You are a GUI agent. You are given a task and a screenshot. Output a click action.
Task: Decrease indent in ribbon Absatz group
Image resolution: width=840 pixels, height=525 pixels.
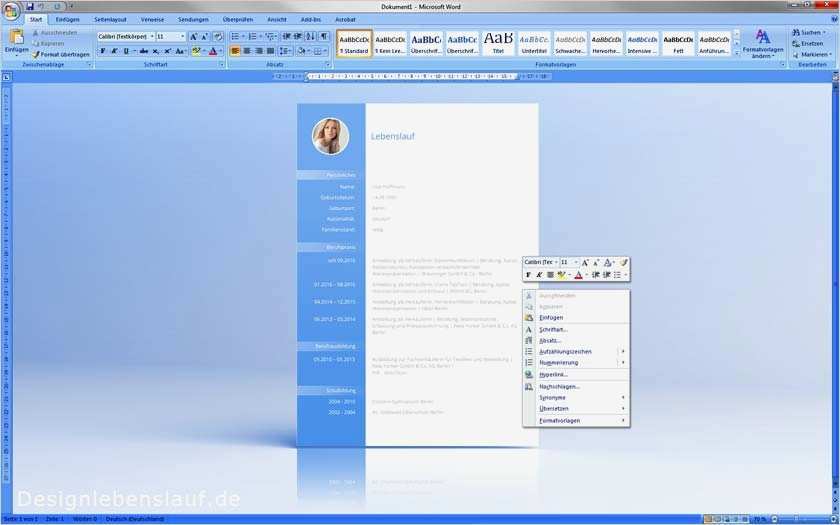coord(287,36)
